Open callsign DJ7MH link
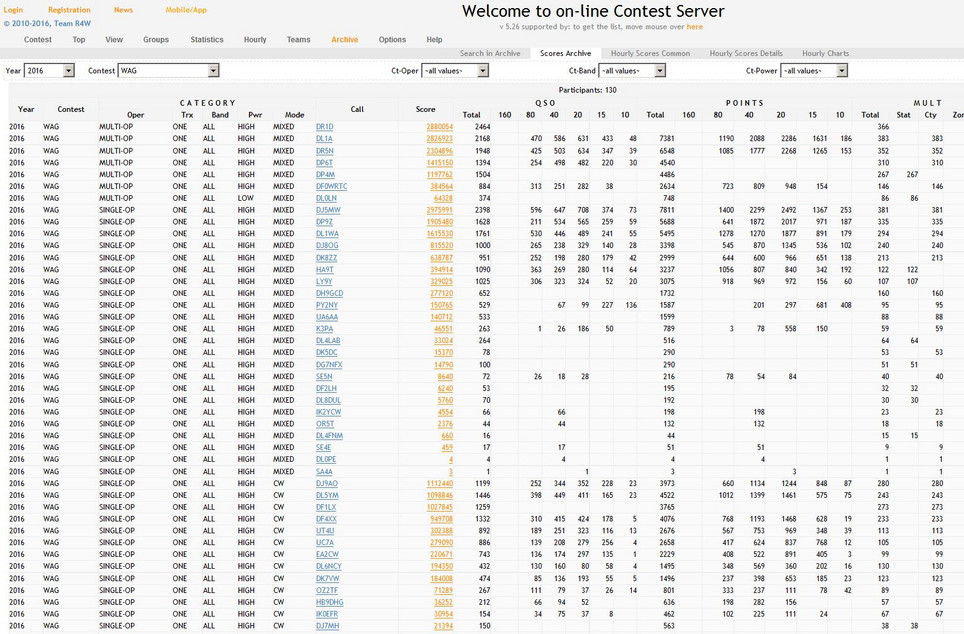 pos(328,626)
